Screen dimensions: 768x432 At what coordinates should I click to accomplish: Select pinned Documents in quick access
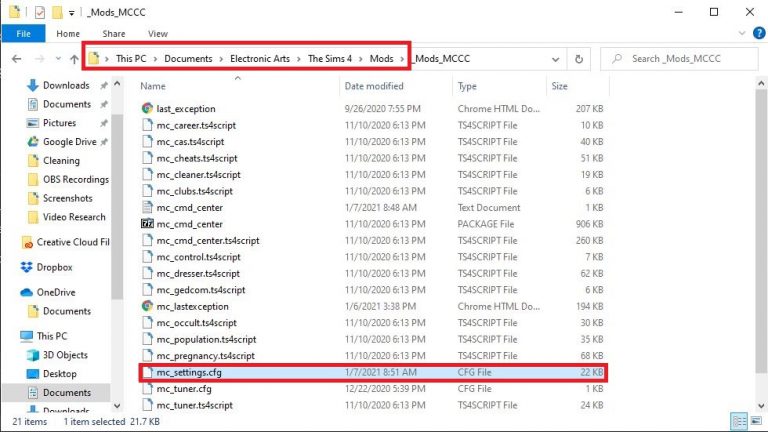(67, 104)
